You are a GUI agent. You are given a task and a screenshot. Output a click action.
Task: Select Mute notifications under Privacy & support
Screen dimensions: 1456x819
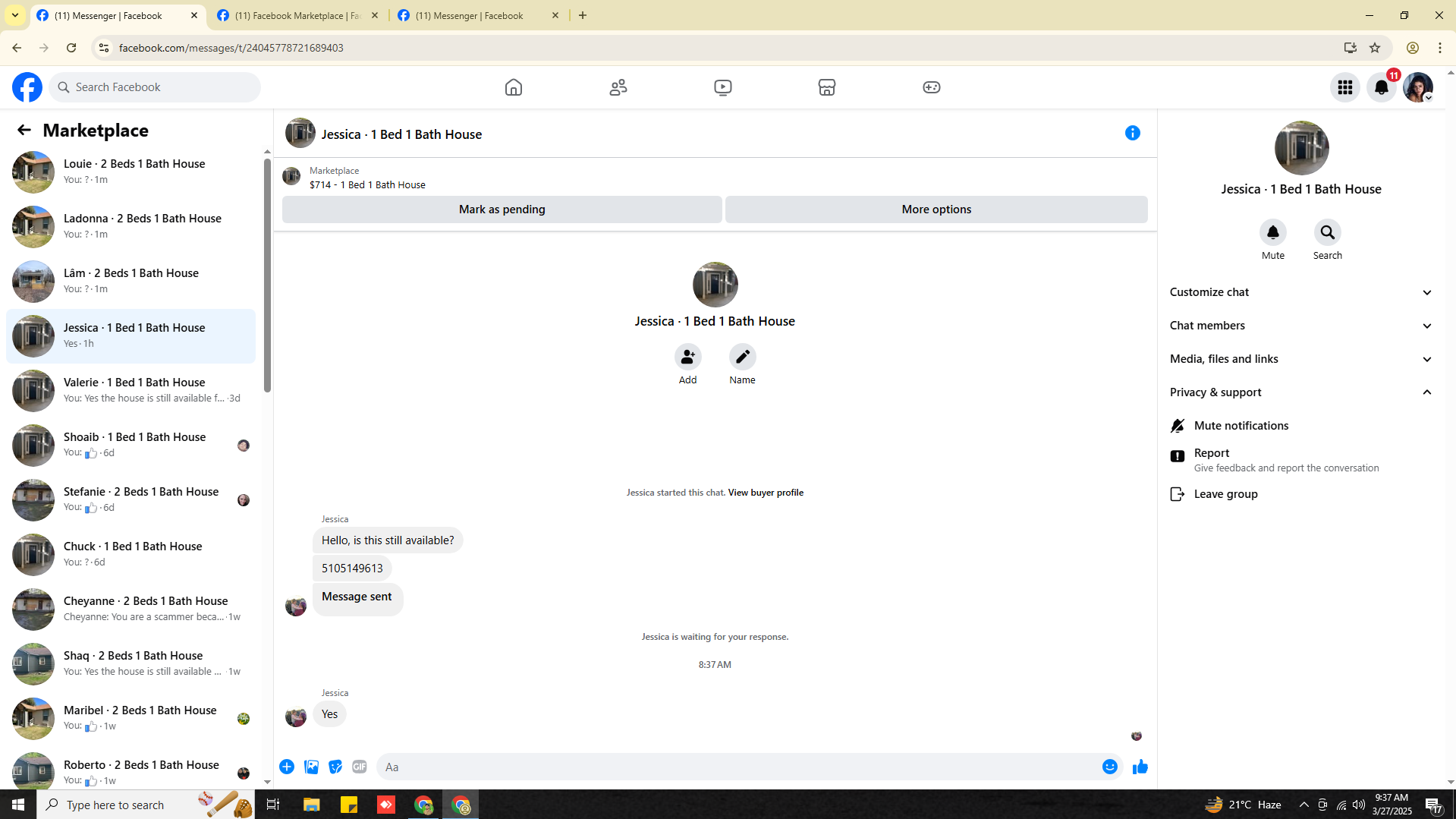pos(1301,426)
